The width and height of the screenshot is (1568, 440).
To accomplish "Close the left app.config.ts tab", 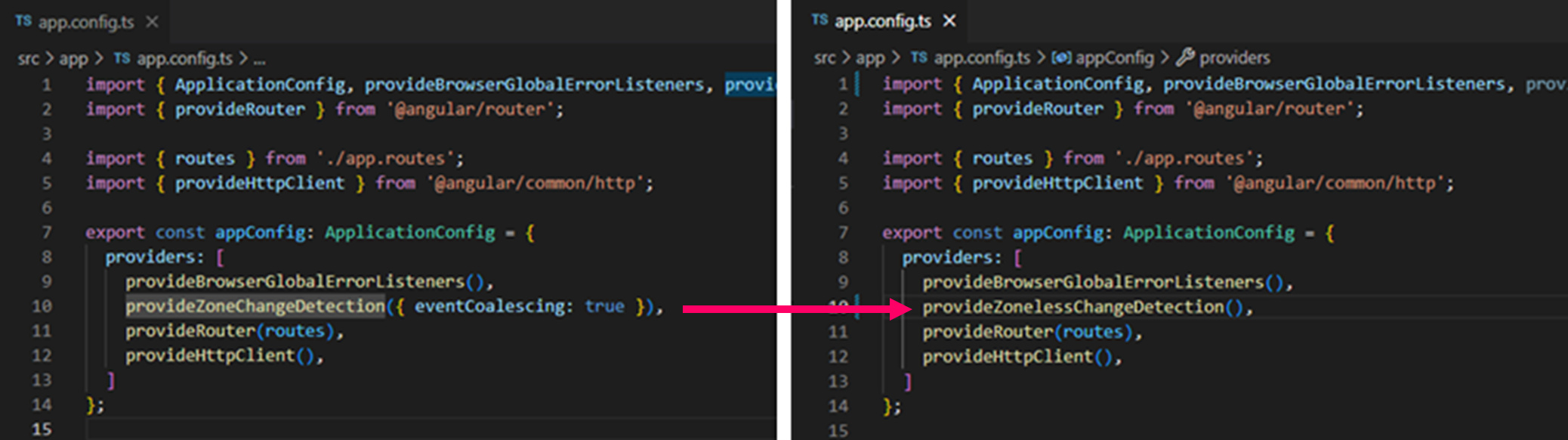I will (x=153, y=22).
